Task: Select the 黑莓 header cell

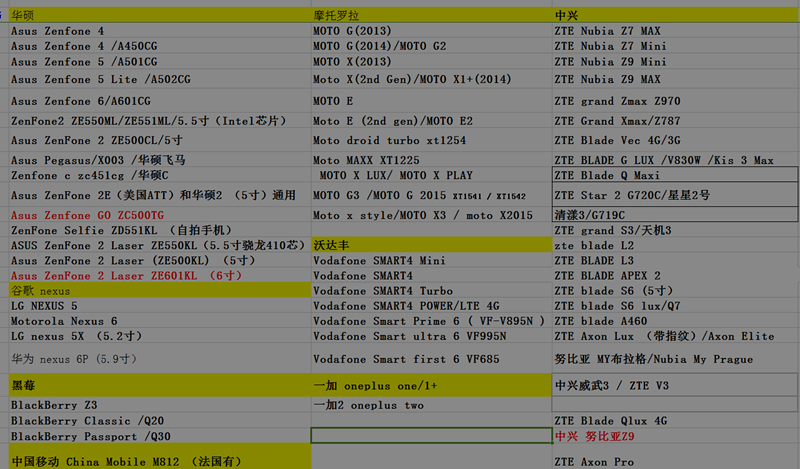Action: [x=160, y=385]
